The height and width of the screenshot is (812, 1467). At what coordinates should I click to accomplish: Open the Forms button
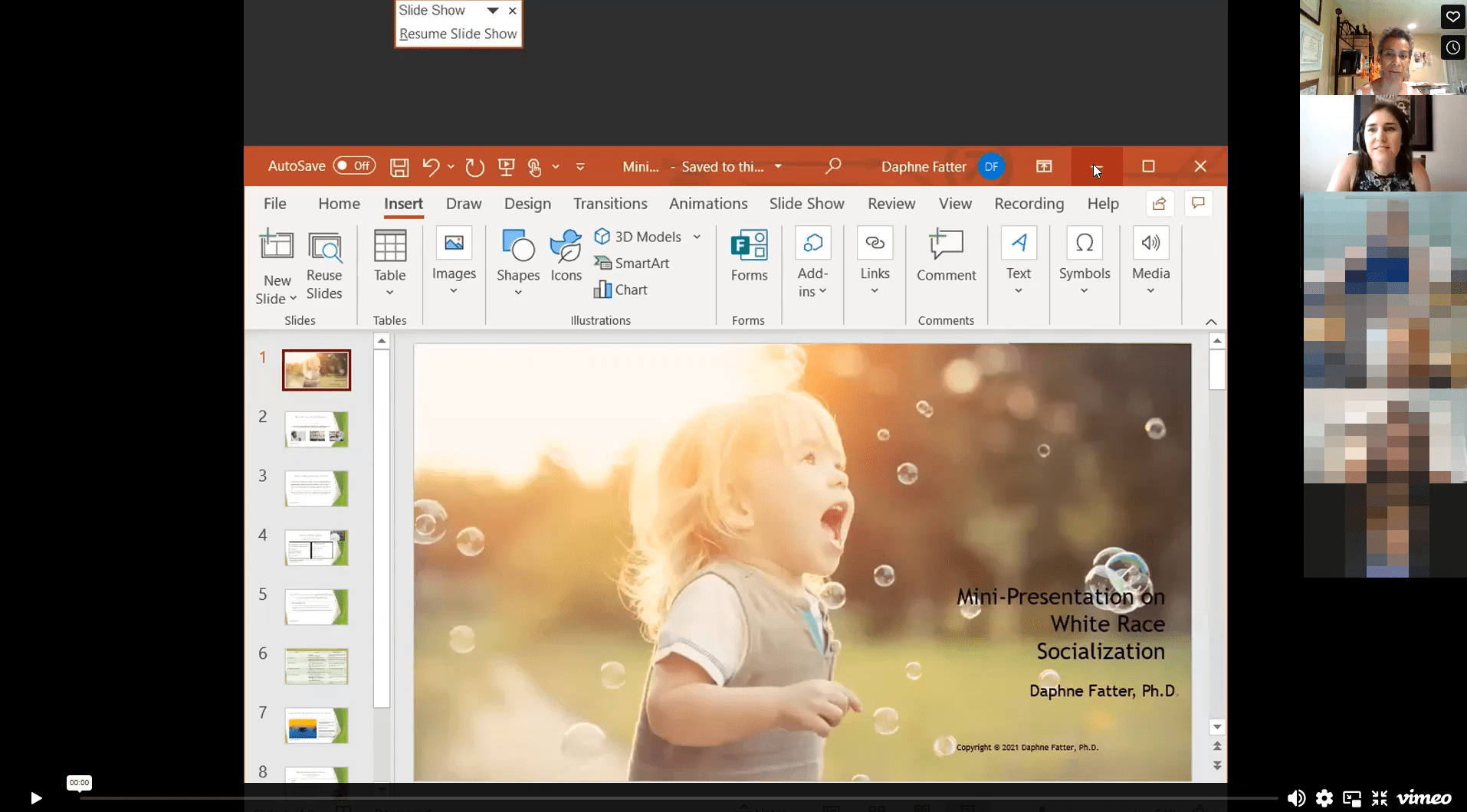point(749,256)
